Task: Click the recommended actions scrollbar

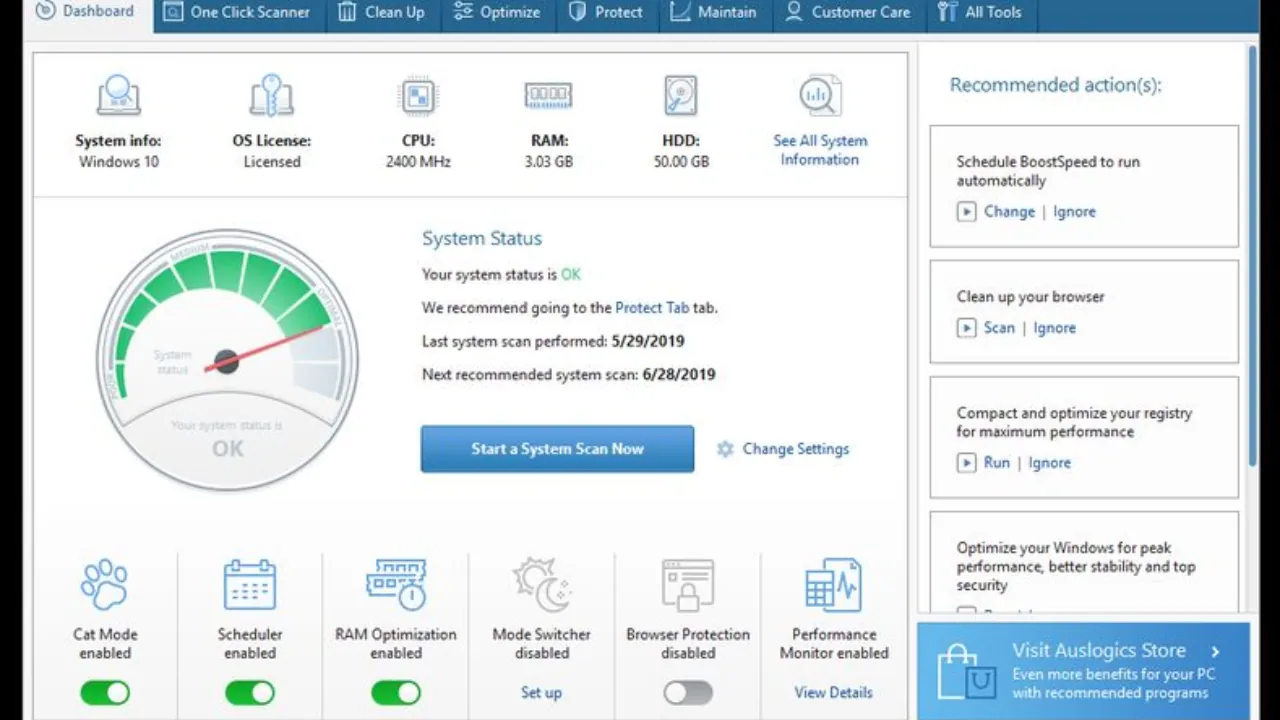Action: point(1254,255)
